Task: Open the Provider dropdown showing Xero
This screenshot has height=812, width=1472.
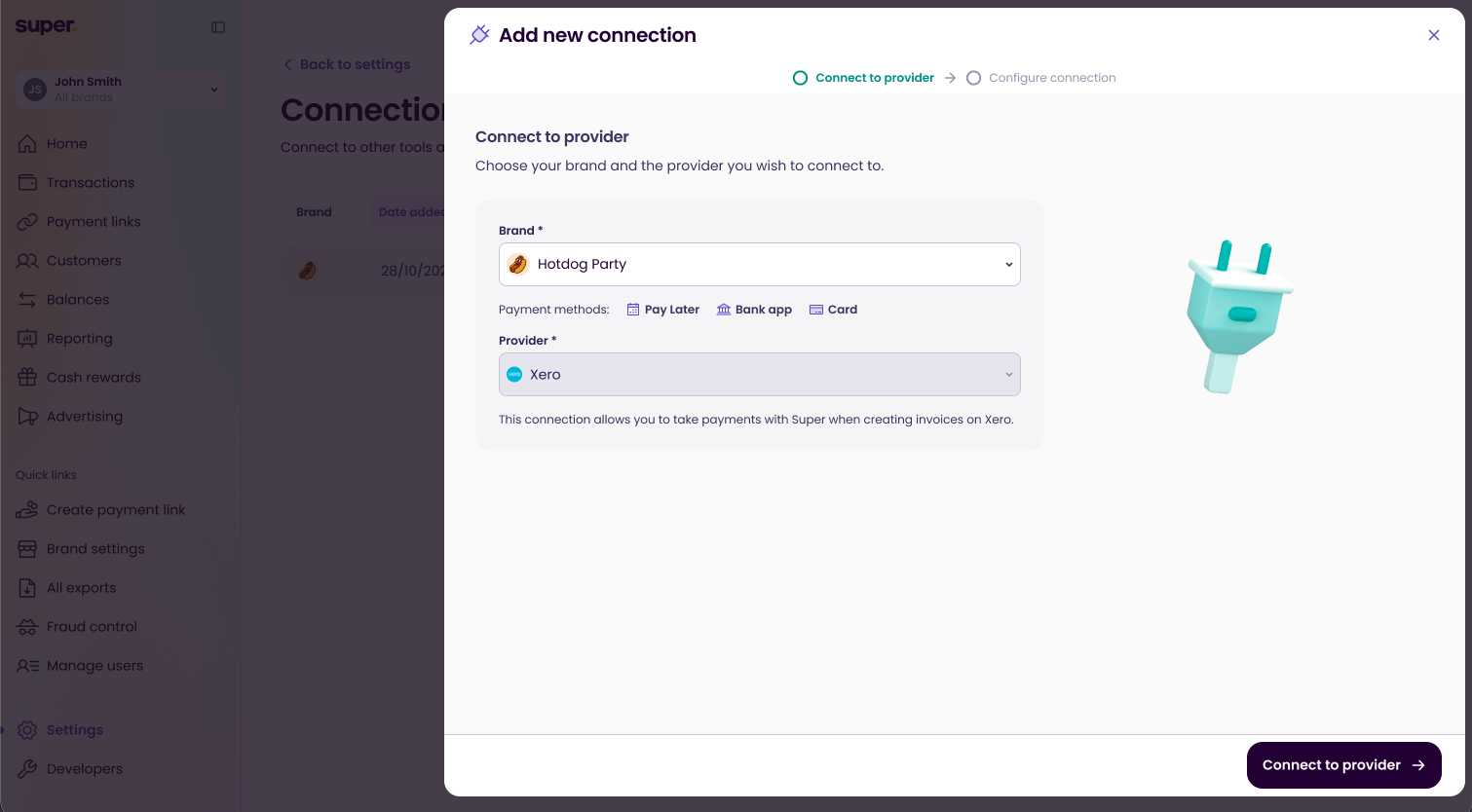Action: pyautogui.click(x=759, y=375)
